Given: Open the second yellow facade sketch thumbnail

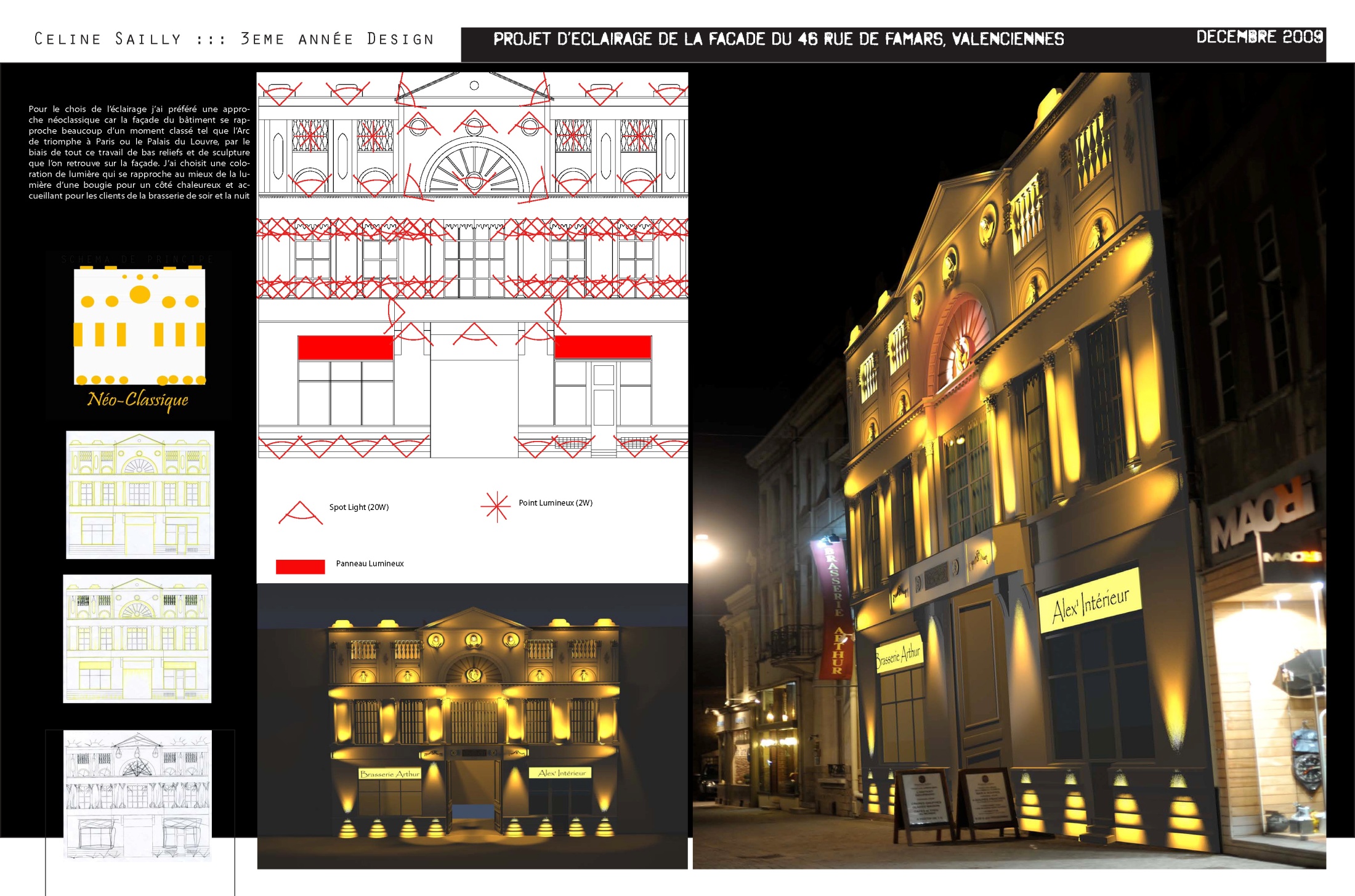Looking at the screenshot, I should (x=137, y=639).
